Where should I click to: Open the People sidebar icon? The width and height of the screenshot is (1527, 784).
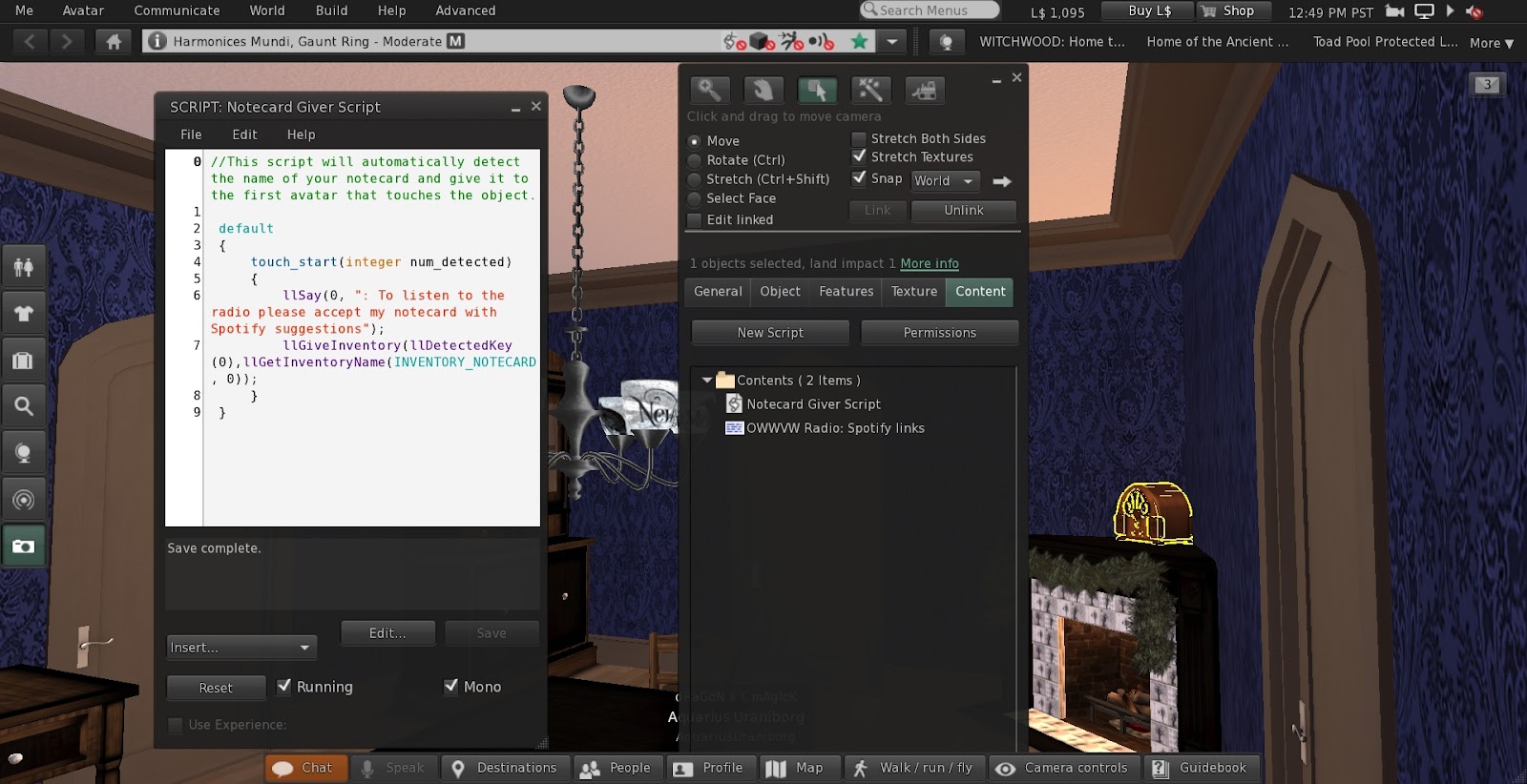pos(23,267)
